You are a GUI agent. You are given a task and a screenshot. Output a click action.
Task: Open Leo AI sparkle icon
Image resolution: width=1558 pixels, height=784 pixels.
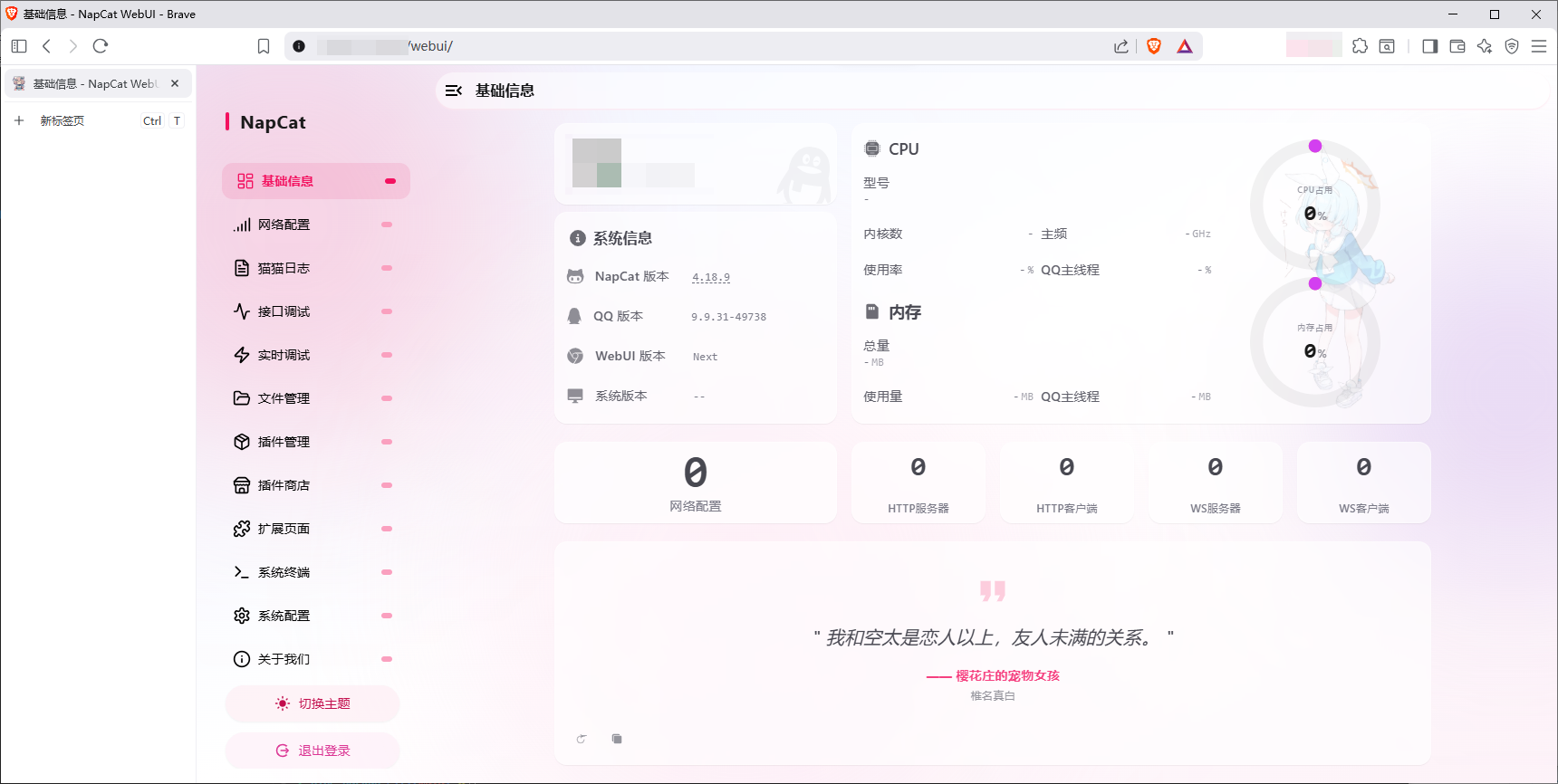[x=1485, y=46]
